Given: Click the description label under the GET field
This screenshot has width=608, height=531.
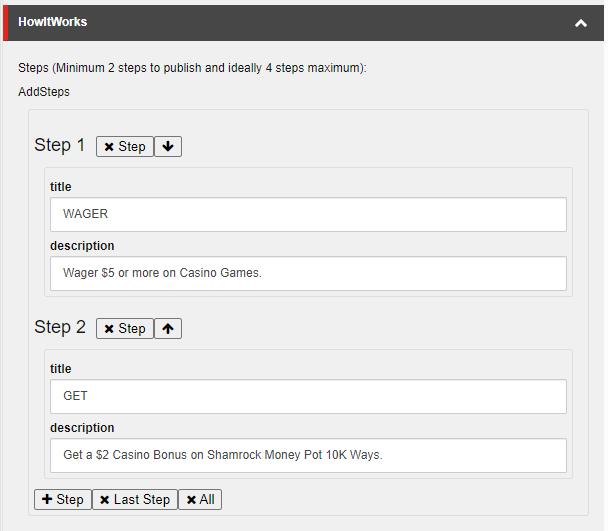Looking at the screenshot, I should [82, 428].
